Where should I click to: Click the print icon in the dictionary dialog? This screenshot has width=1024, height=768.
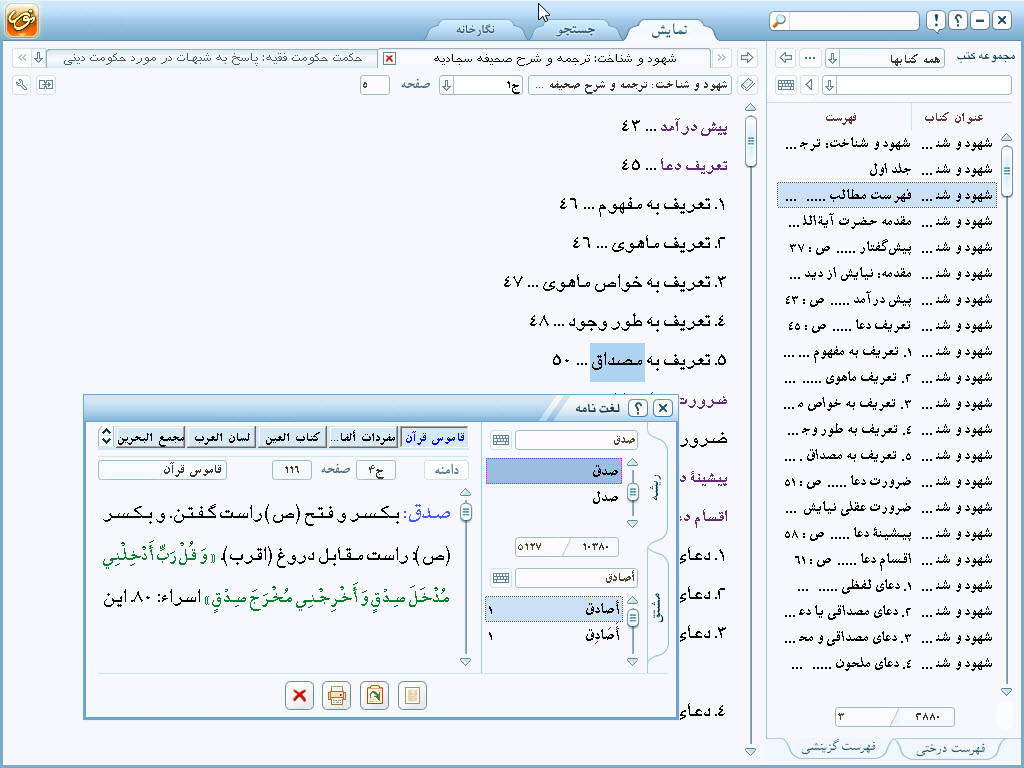[x=336, y=695]
